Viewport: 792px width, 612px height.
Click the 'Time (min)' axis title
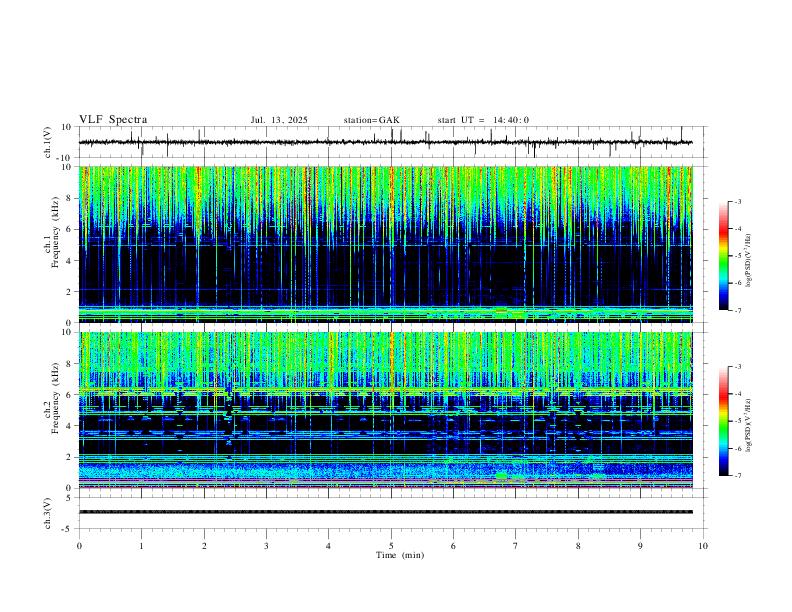[400, 555]
